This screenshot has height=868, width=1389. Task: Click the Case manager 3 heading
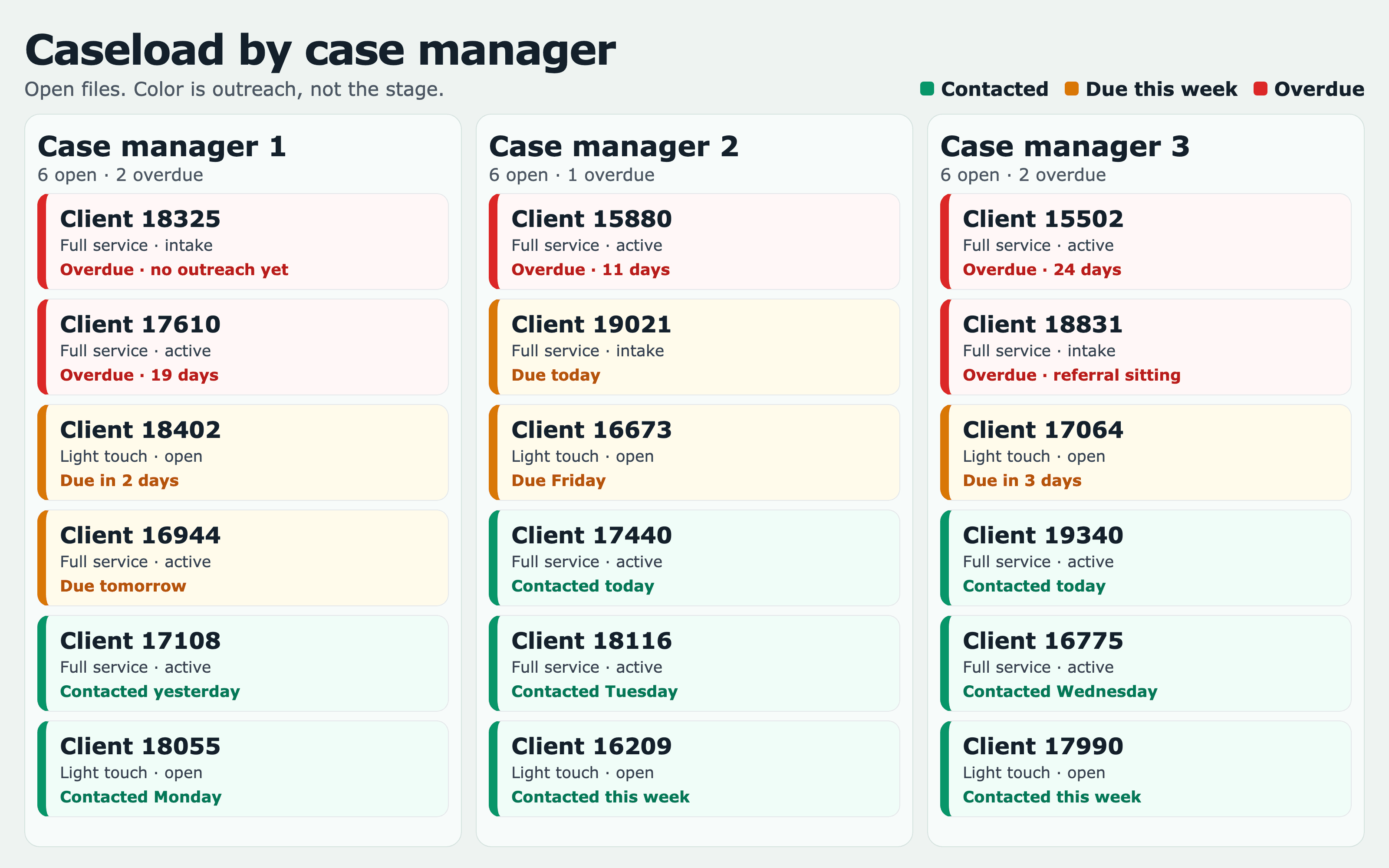(1065, 146)
